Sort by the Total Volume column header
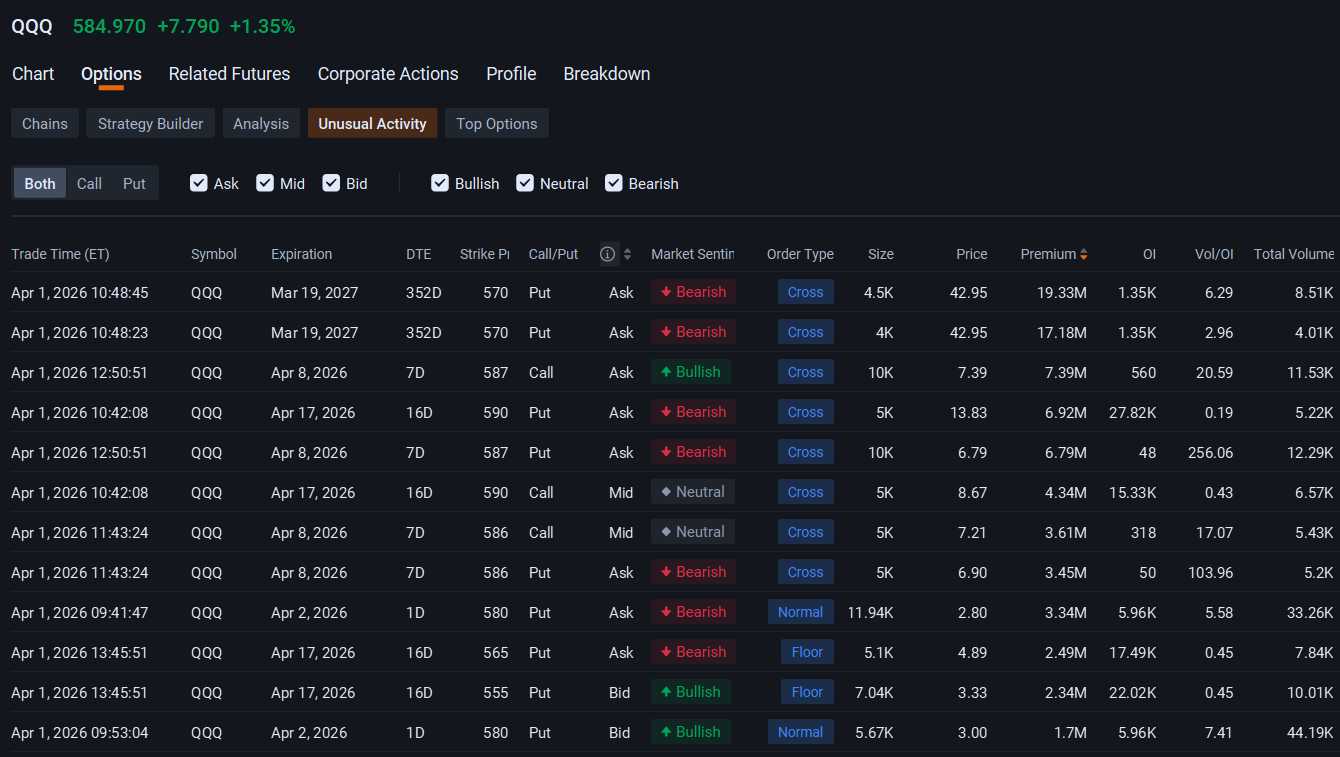The height and width of the screenshot is (757, 1340). point(1294,254)
